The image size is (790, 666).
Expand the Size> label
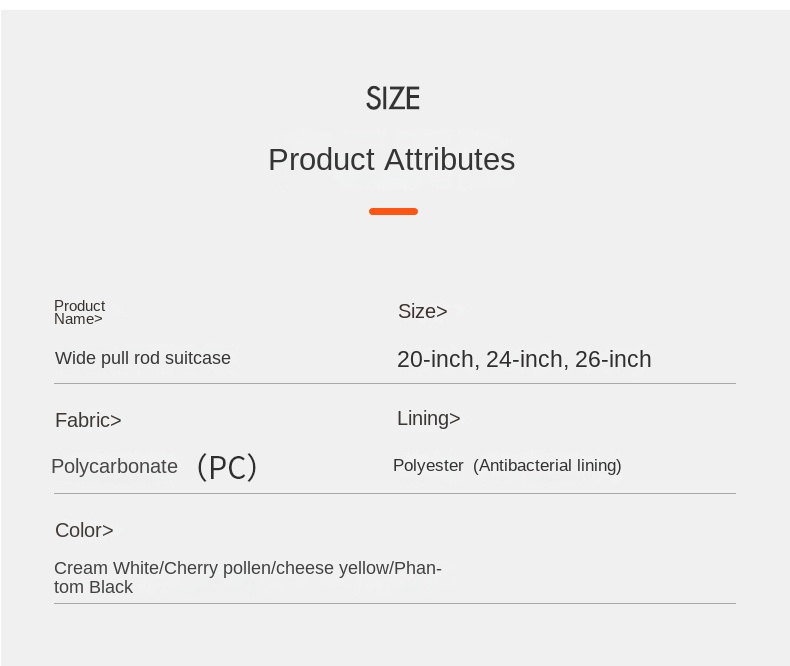point(422,311)
